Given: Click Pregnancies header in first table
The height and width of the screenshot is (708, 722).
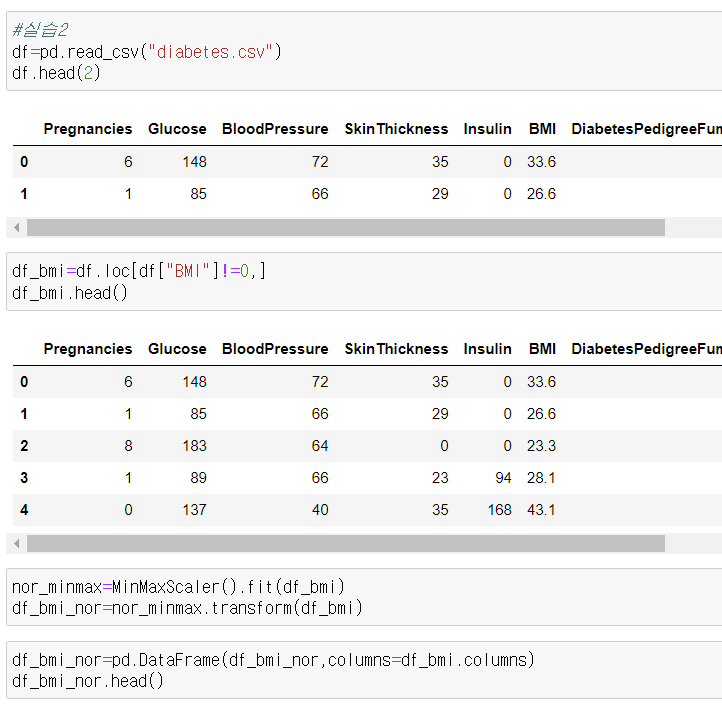Looking at the screenshot, I should pos(88,129).
